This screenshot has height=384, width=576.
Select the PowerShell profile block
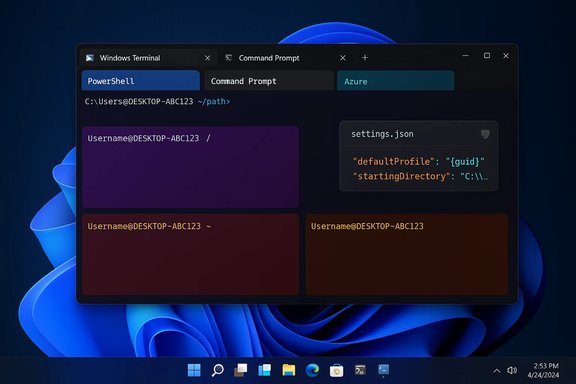coord(141,80)
